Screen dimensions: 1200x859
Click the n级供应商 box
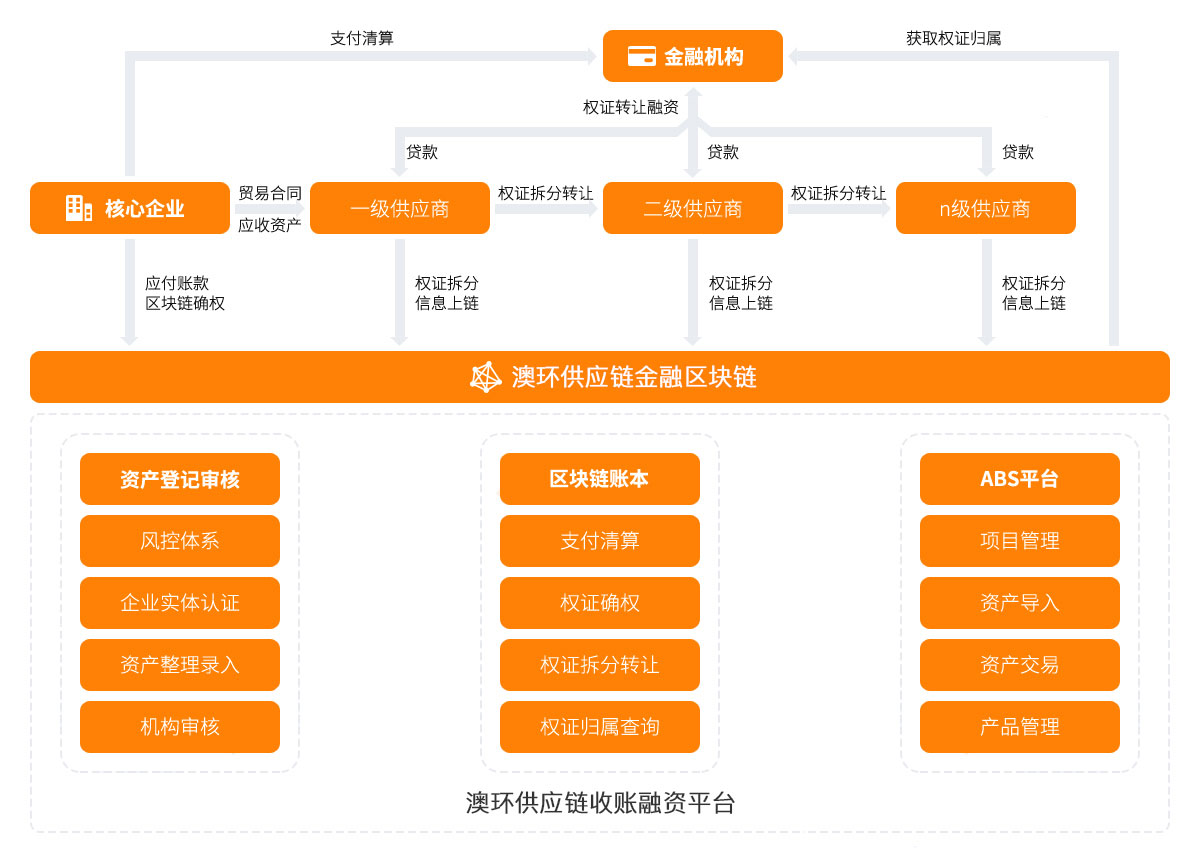(985, 208)
